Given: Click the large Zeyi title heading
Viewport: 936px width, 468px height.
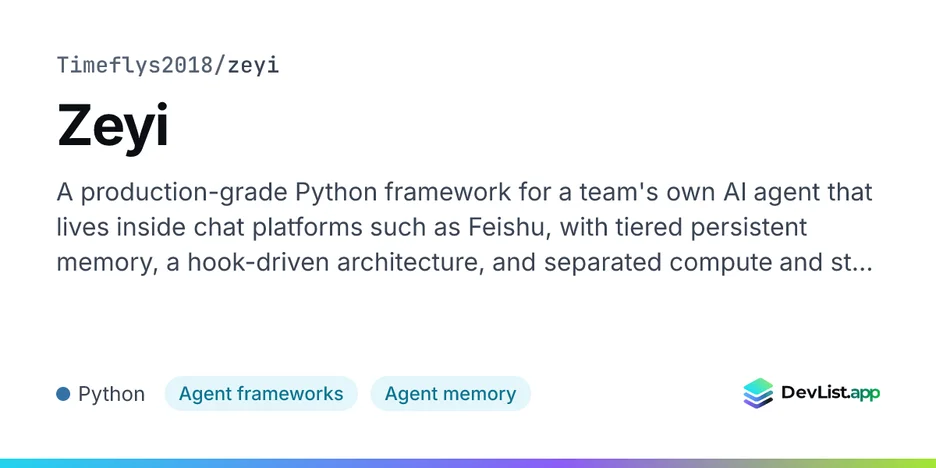Looking at the screenshot, I should coord(113,127).
